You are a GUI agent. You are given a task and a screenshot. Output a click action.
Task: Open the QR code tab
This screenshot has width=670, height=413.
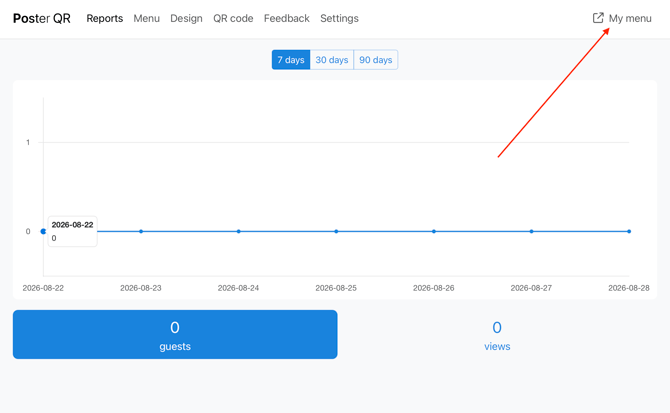[x=233, y=18]
